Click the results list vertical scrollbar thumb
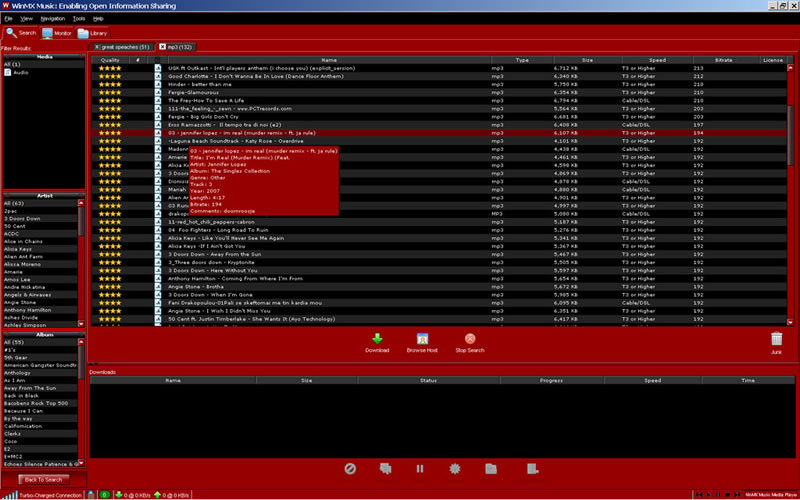Screen dimensions: 800x500 791,135
